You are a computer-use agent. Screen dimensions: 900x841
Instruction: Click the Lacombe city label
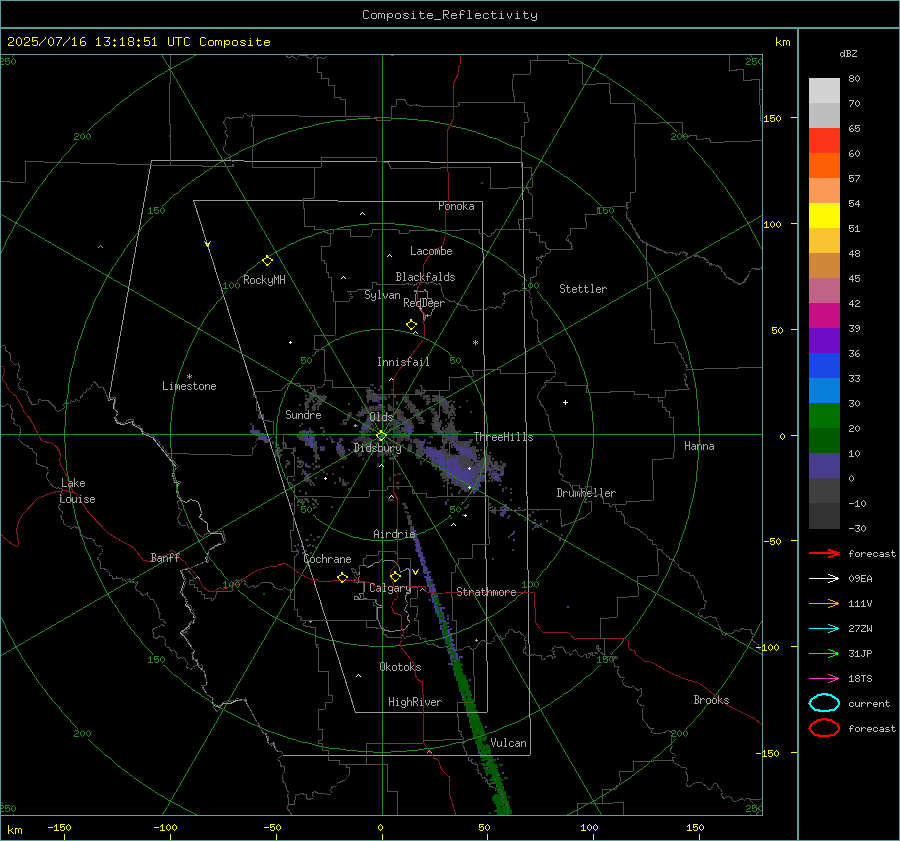pyautogui.click(x=431, y=251)
